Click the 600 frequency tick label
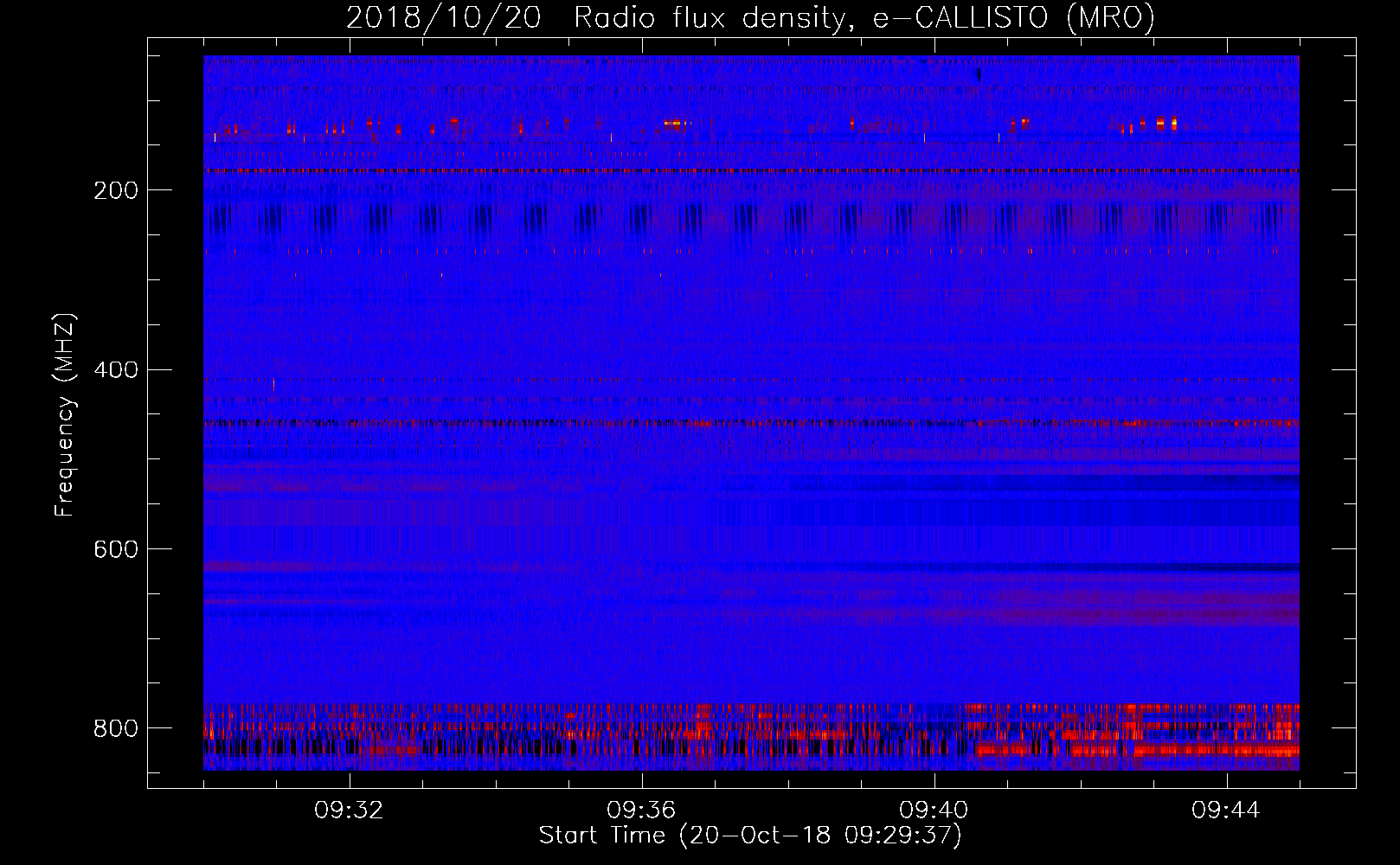Image resolution: width=1400 pixels, height=865 pixels. point(115,550)
